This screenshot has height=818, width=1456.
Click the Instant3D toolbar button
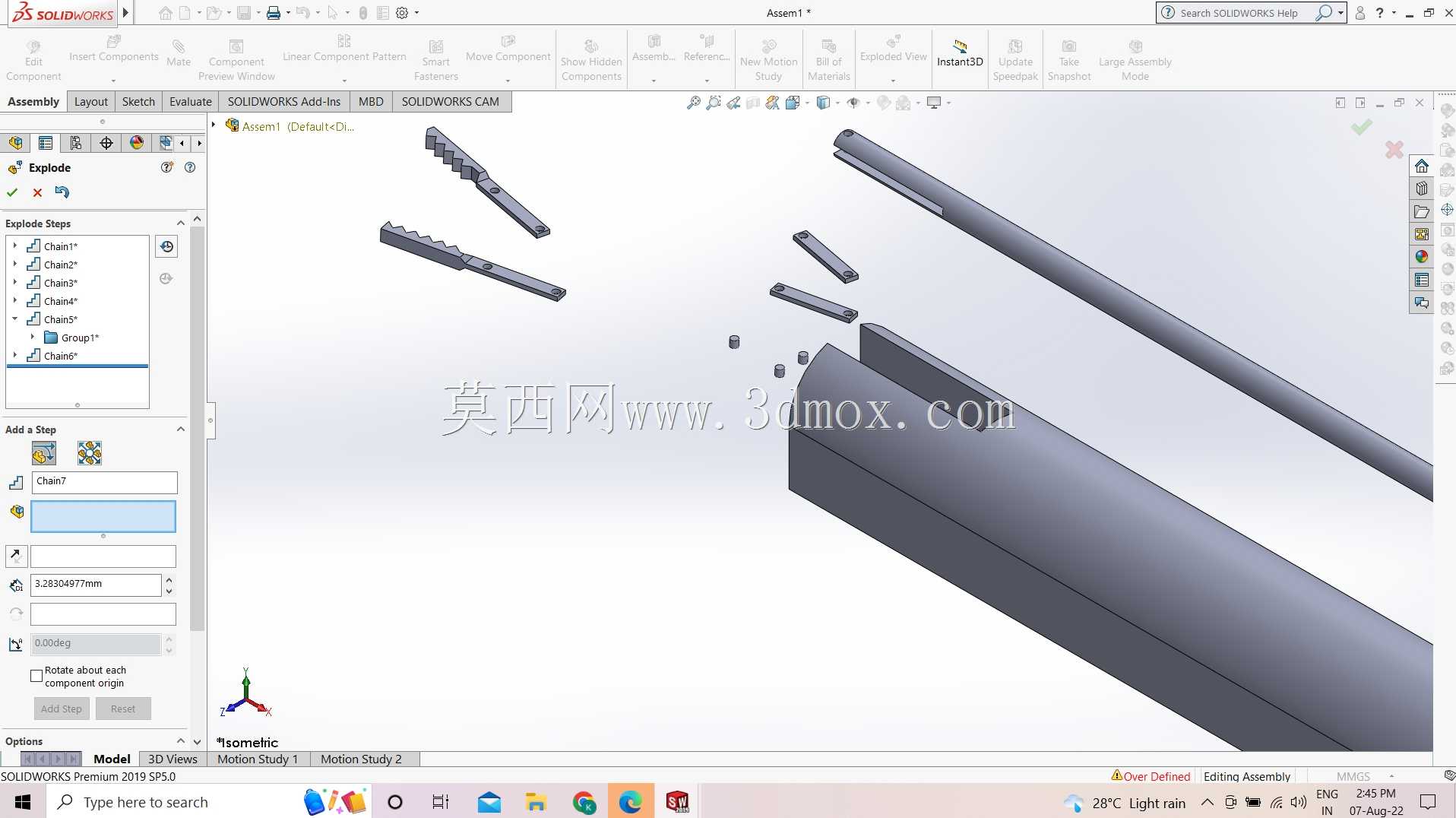tap(960, 54)
